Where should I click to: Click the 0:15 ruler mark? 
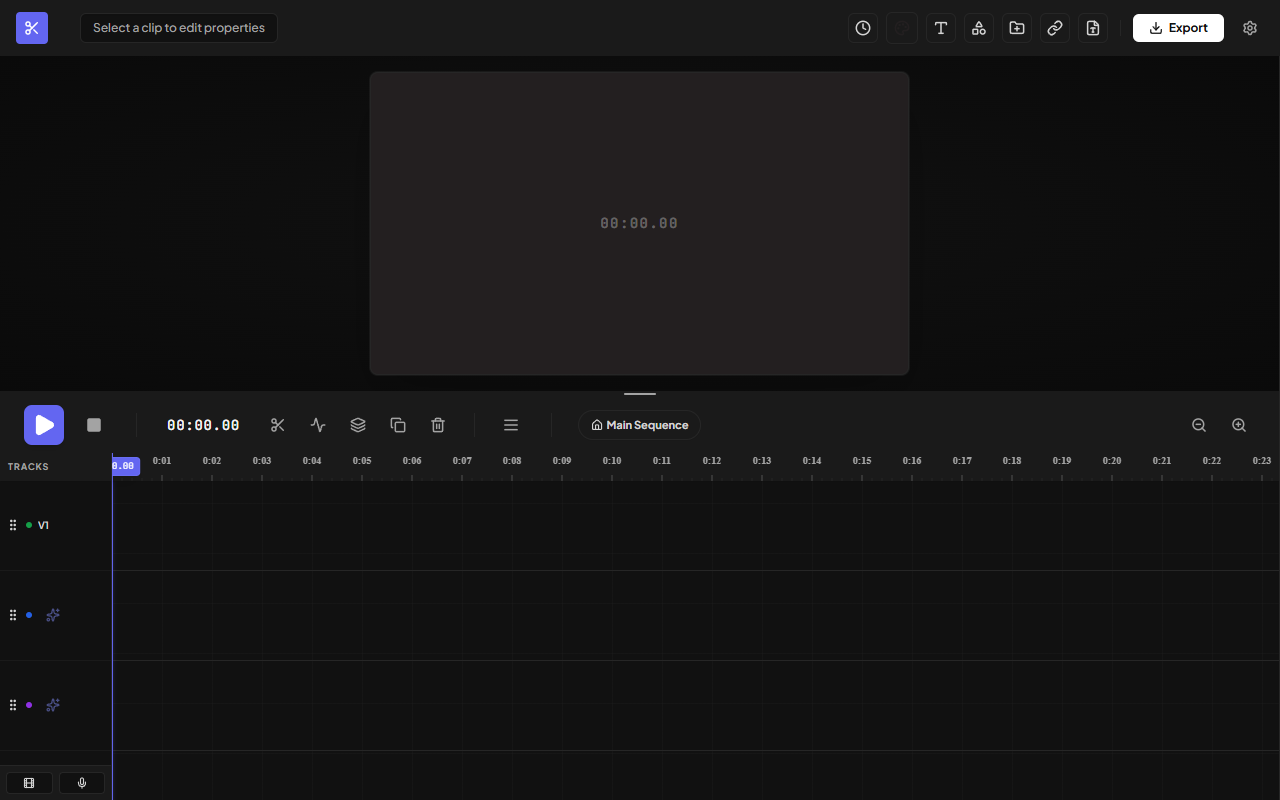click(x=862, y=461)
